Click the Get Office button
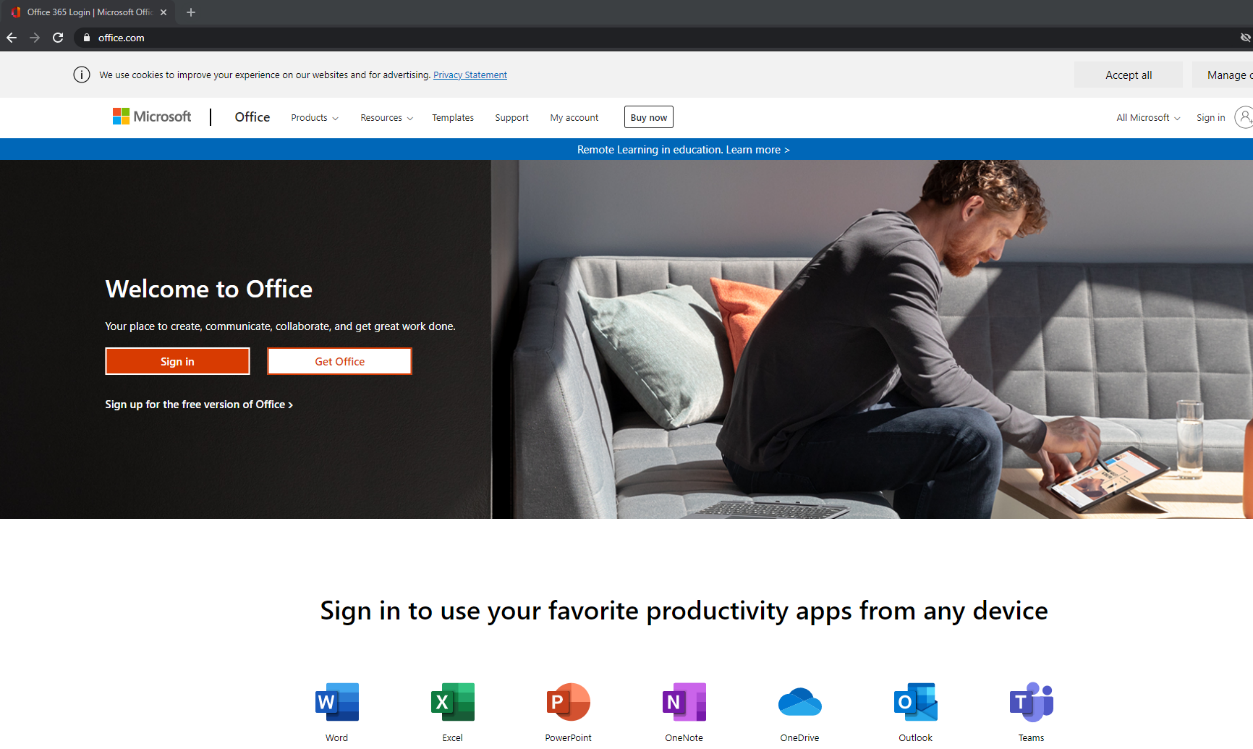The image size is (1253, 749). point(339,361)
